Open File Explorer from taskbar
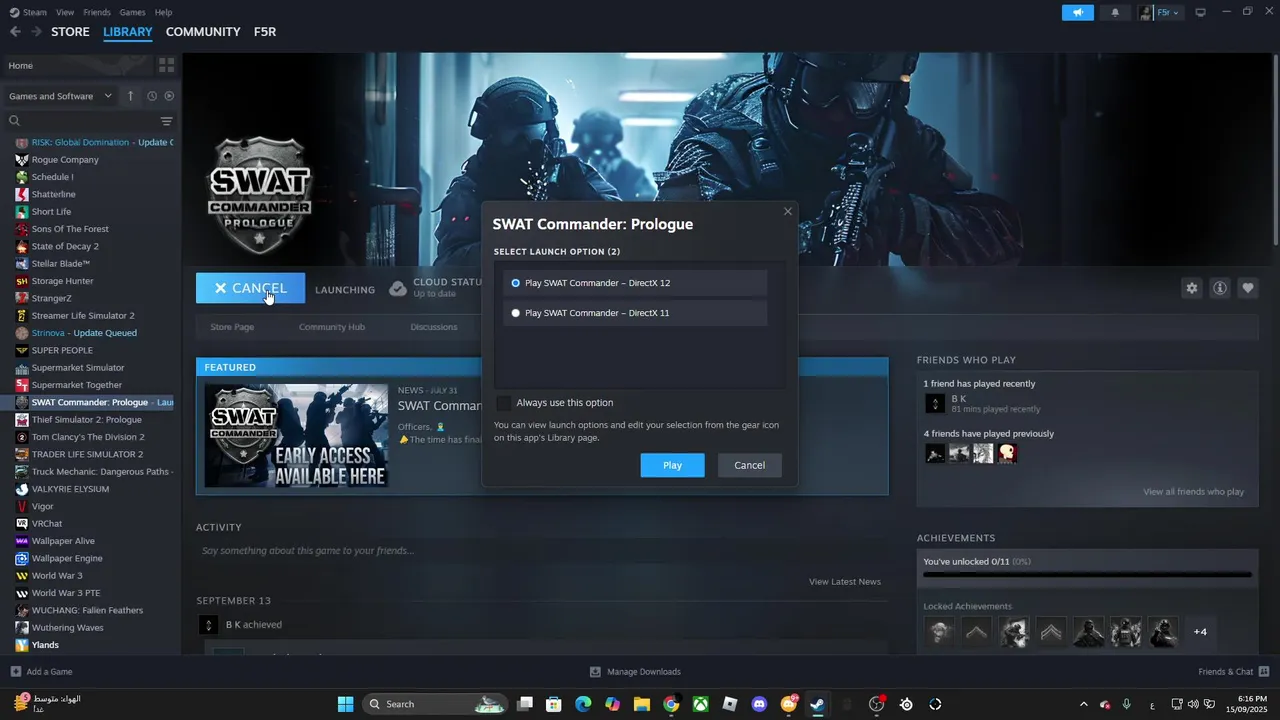The image size is (1280, 720). [642, 704]
